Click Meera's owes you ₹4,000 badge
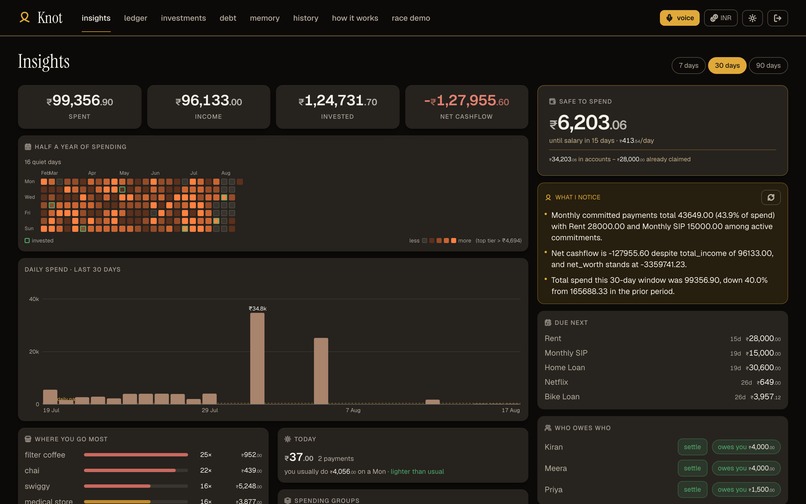Viewport: 806px width, 504px height. coord(746,468)
